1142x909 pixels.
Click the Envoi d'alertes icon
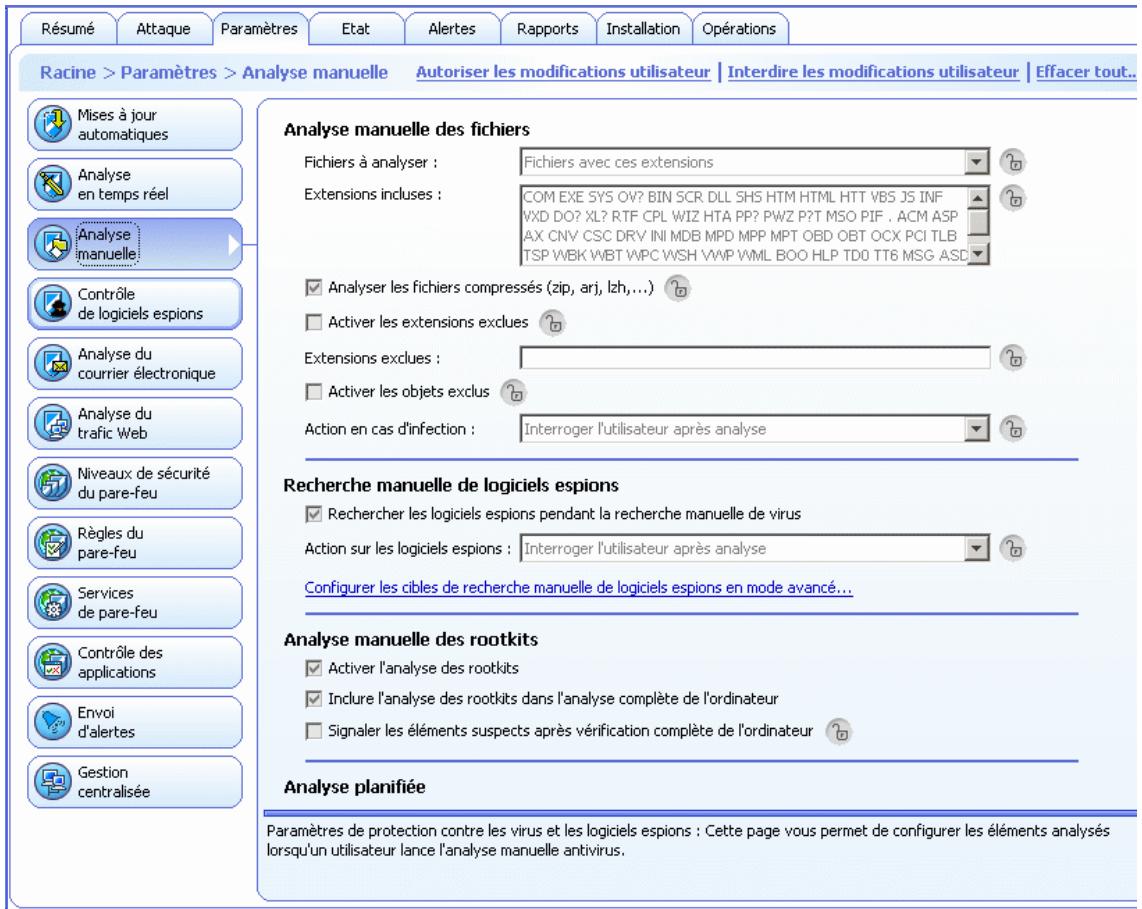point(52,722)
